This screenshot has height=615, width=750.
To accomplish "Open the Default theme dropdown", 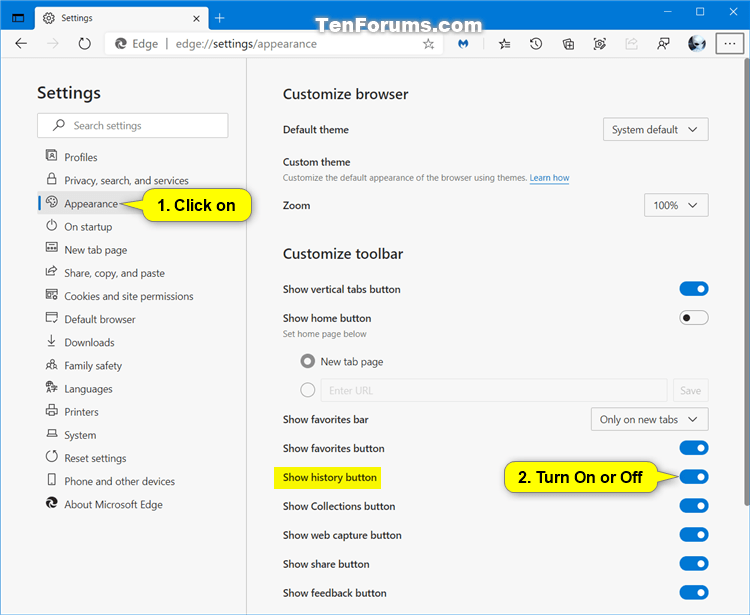I will (x=655, y=130).
